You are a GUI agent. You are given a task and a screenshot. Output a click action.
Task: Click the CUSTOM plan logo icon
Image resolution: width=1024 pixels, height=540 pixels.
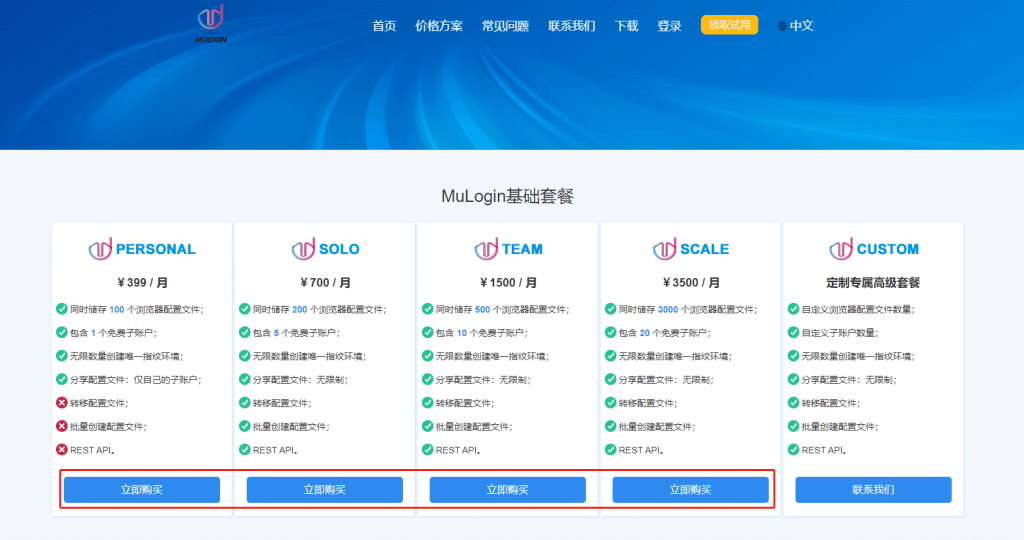[841, 249]
